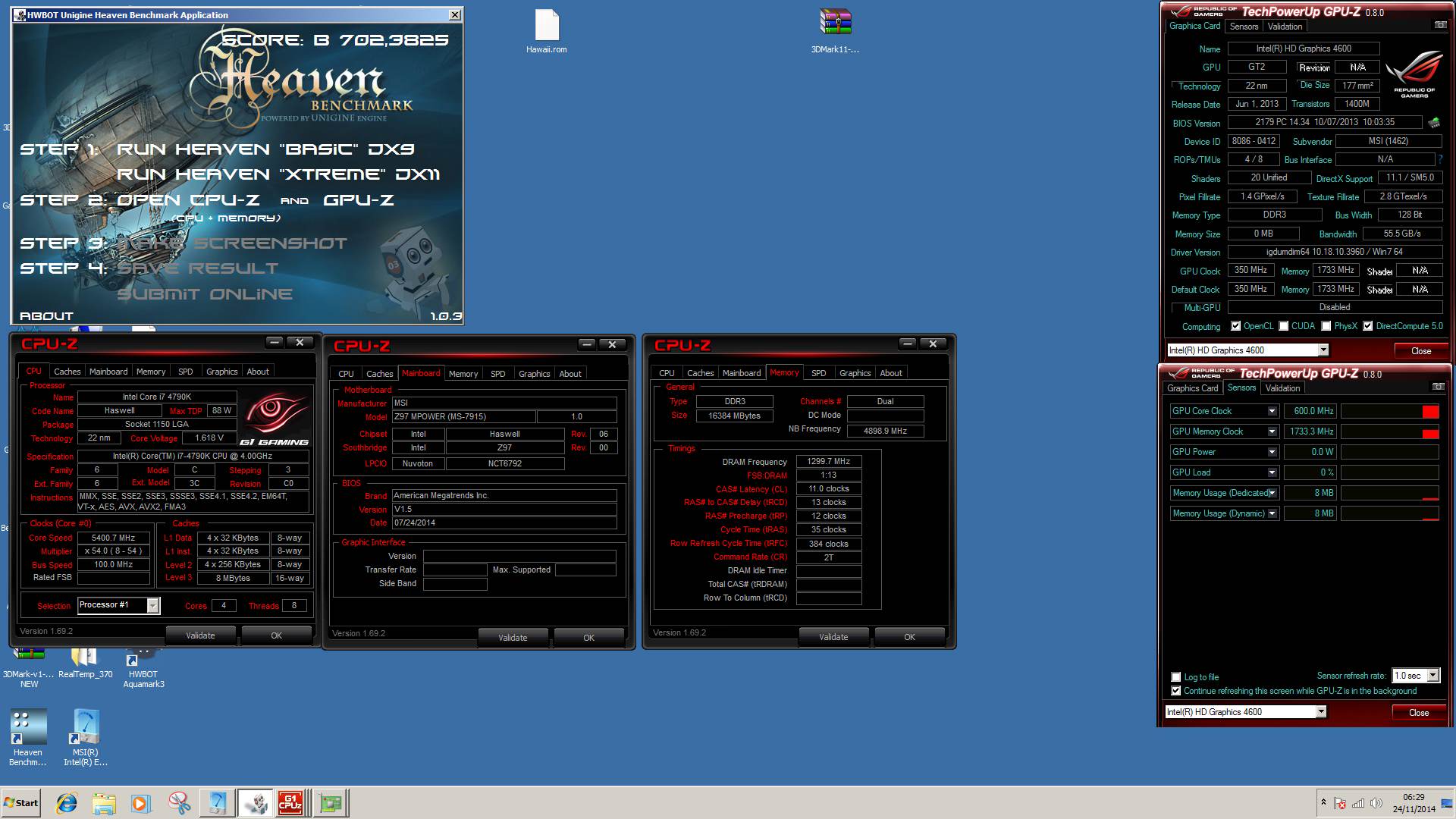The height and width of the screenshot is (819, 1456).
Task: Click the Bus Interface question mark icon
Action: (x=1440, y=159)
